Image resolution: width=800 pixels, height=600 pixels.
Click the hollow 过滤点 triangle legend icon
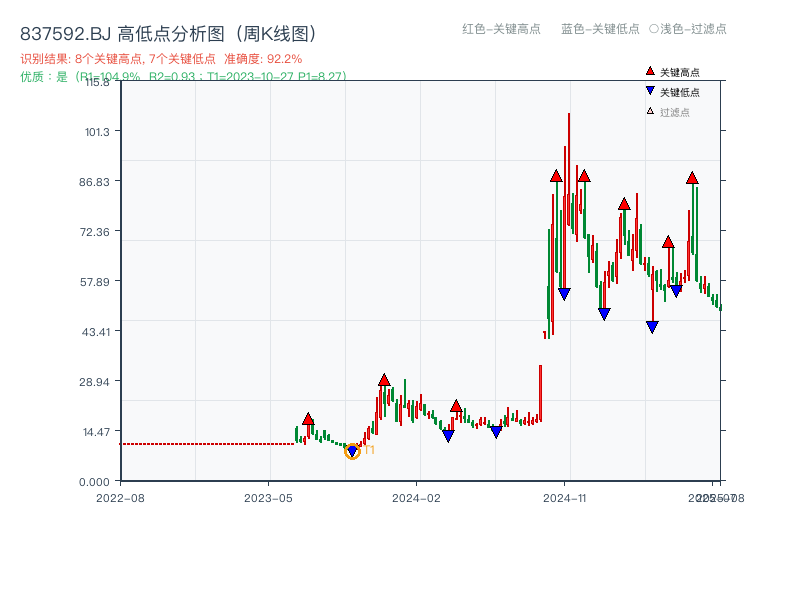[x=650, y=111]
